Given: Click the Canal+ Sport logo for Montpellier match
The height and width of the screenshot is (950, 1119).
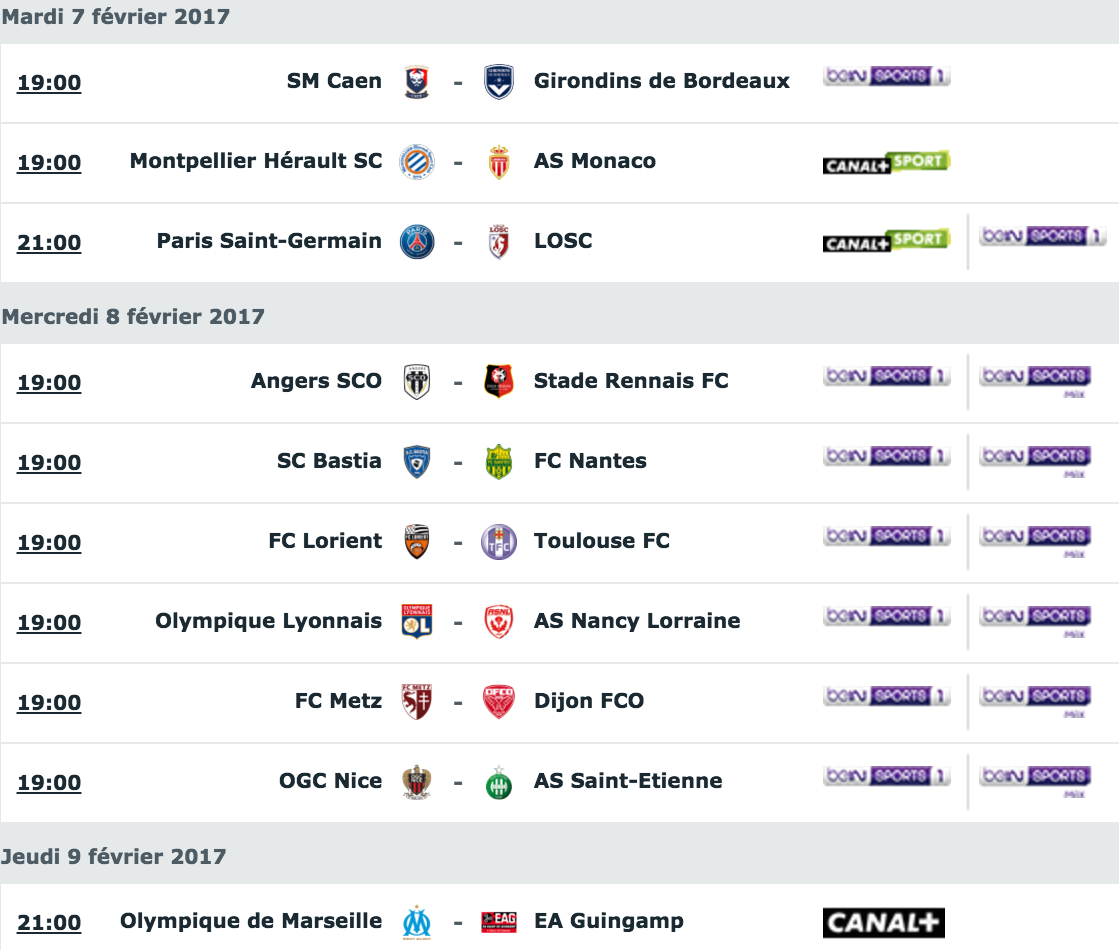Looking at the screenshot, I should (x=886, y=163).
